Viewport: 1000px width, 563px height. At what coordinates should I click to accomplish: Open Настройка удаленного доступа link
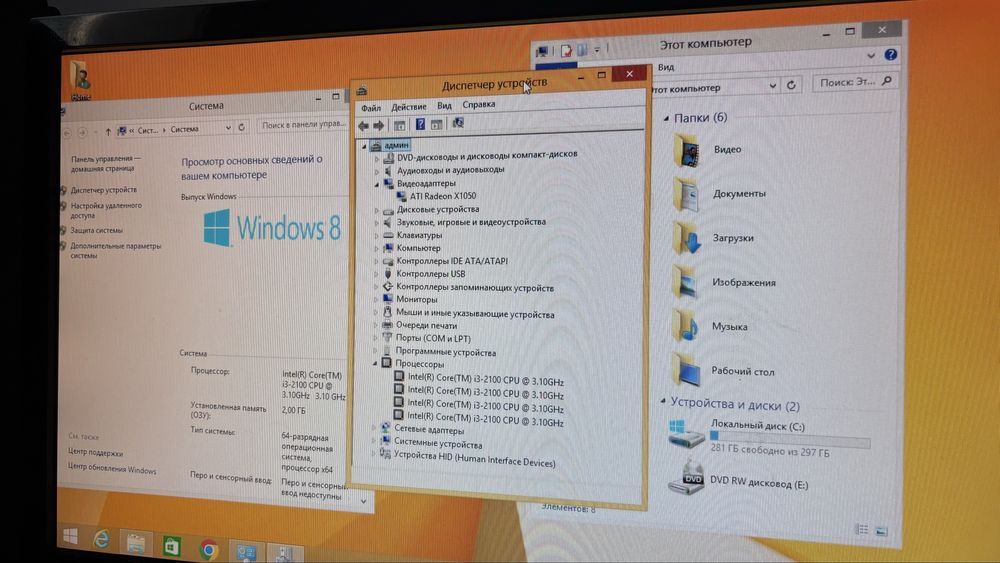[x=106, y=210]
